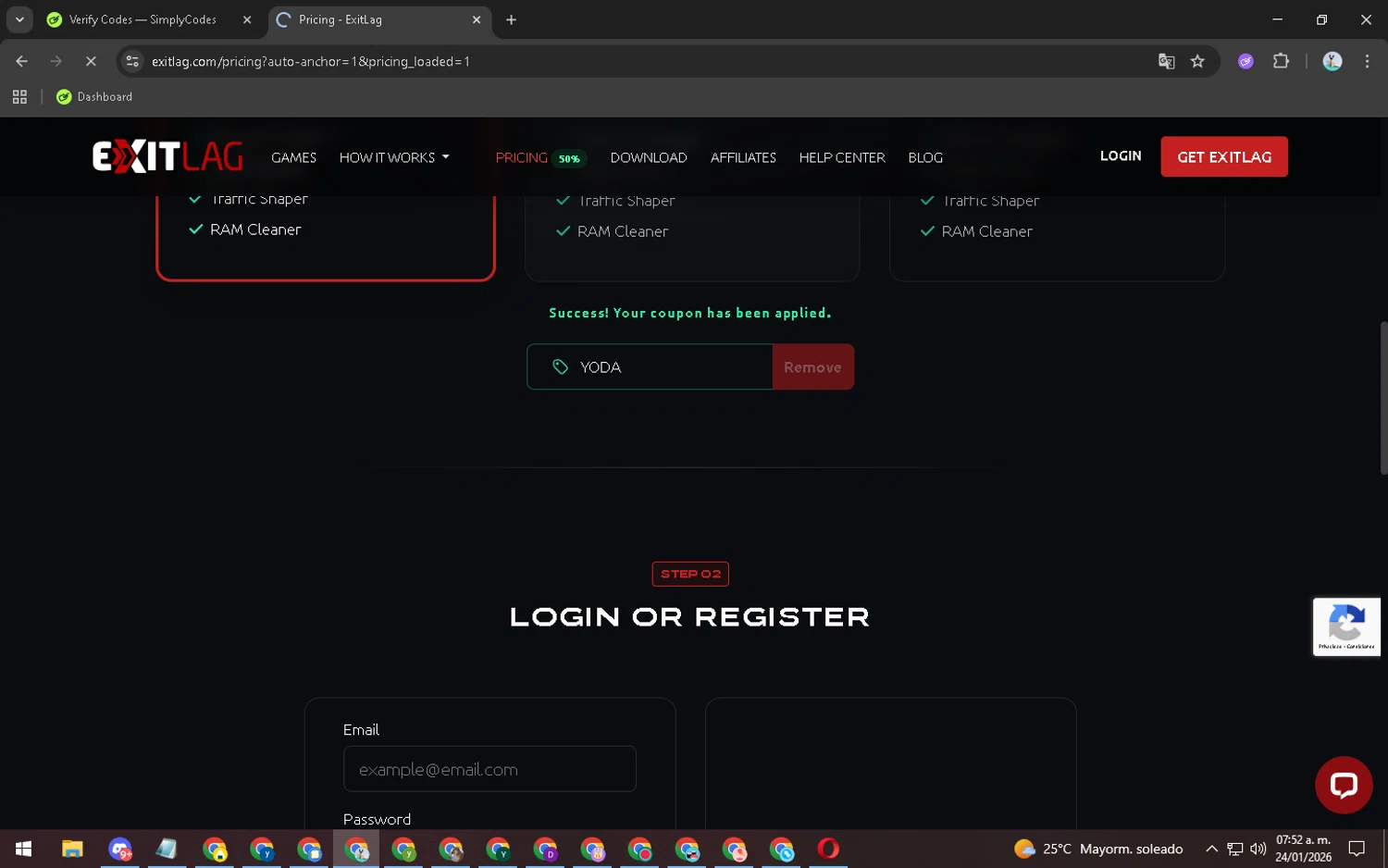Screen dimensions: 1388x868
Task: Open the purple SimplyCodes extension icon
Action: pos(1245,61)
